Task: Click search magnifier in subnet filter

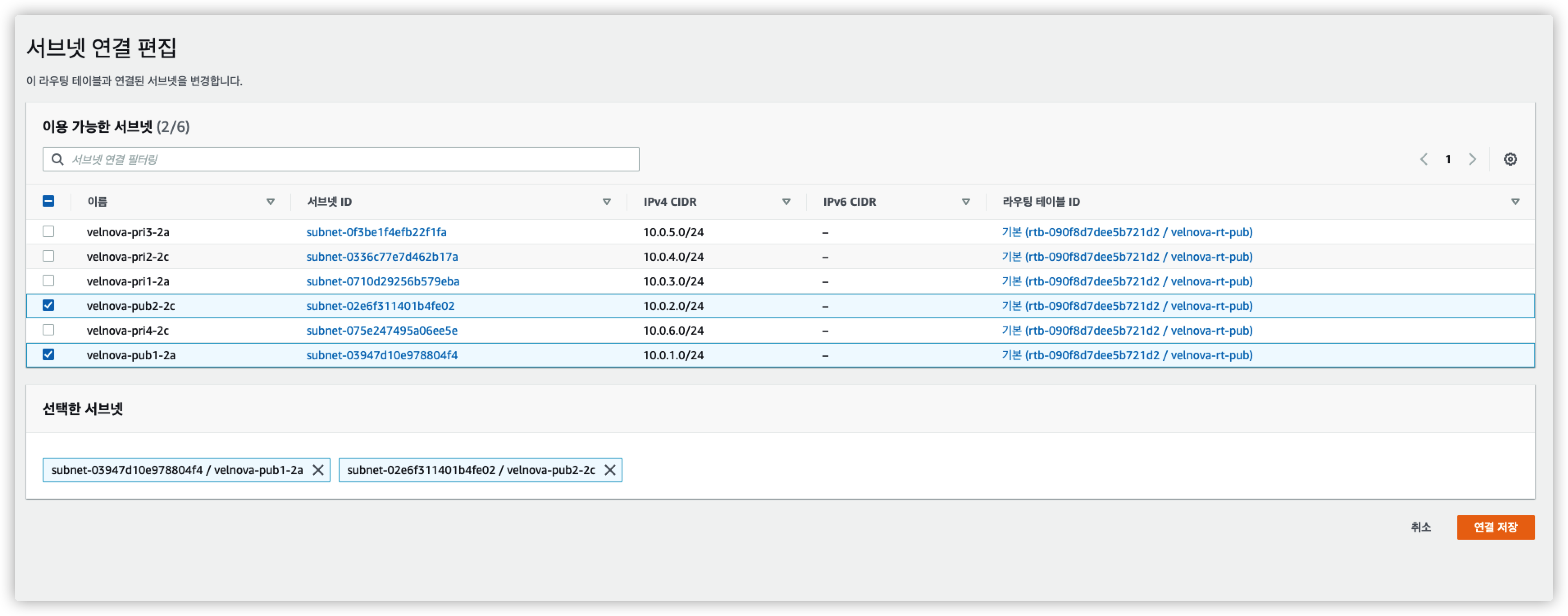Action: tap(58, 160)
